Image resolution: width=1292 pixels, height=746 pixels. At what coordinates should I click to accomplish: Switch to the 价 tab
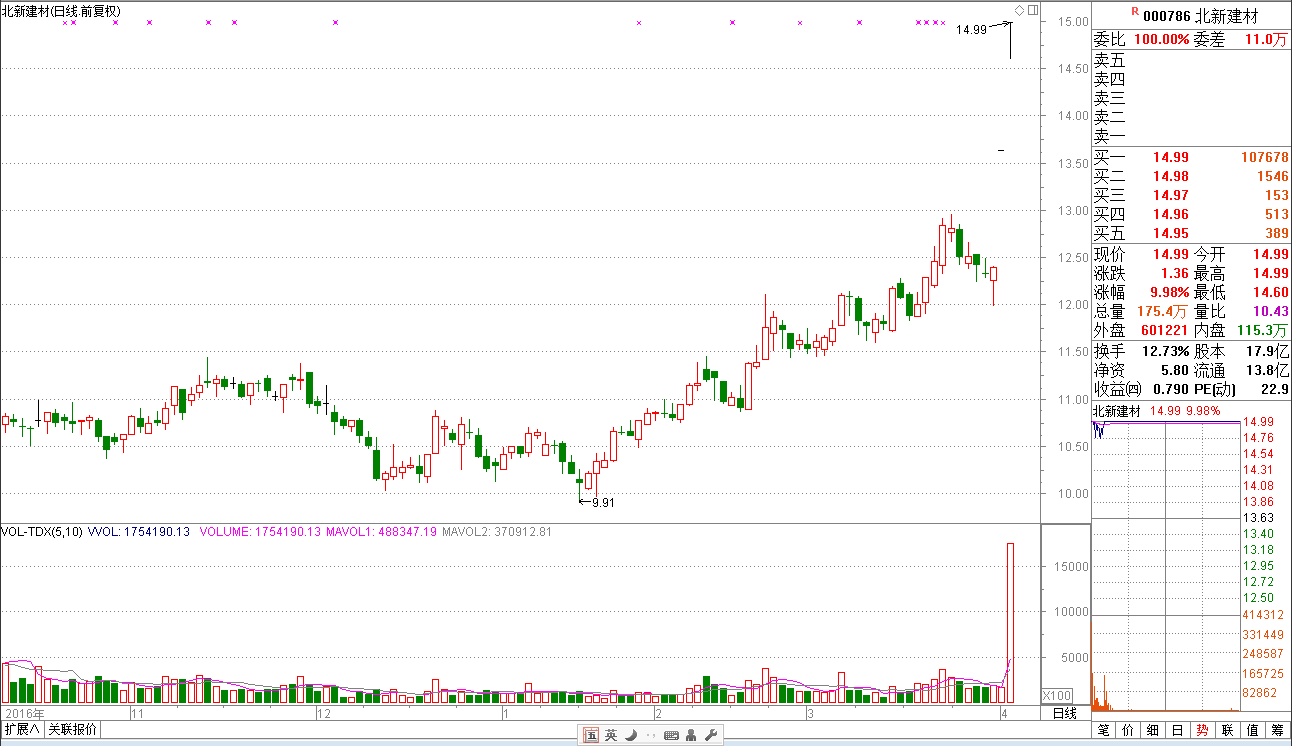(1128, 731)
